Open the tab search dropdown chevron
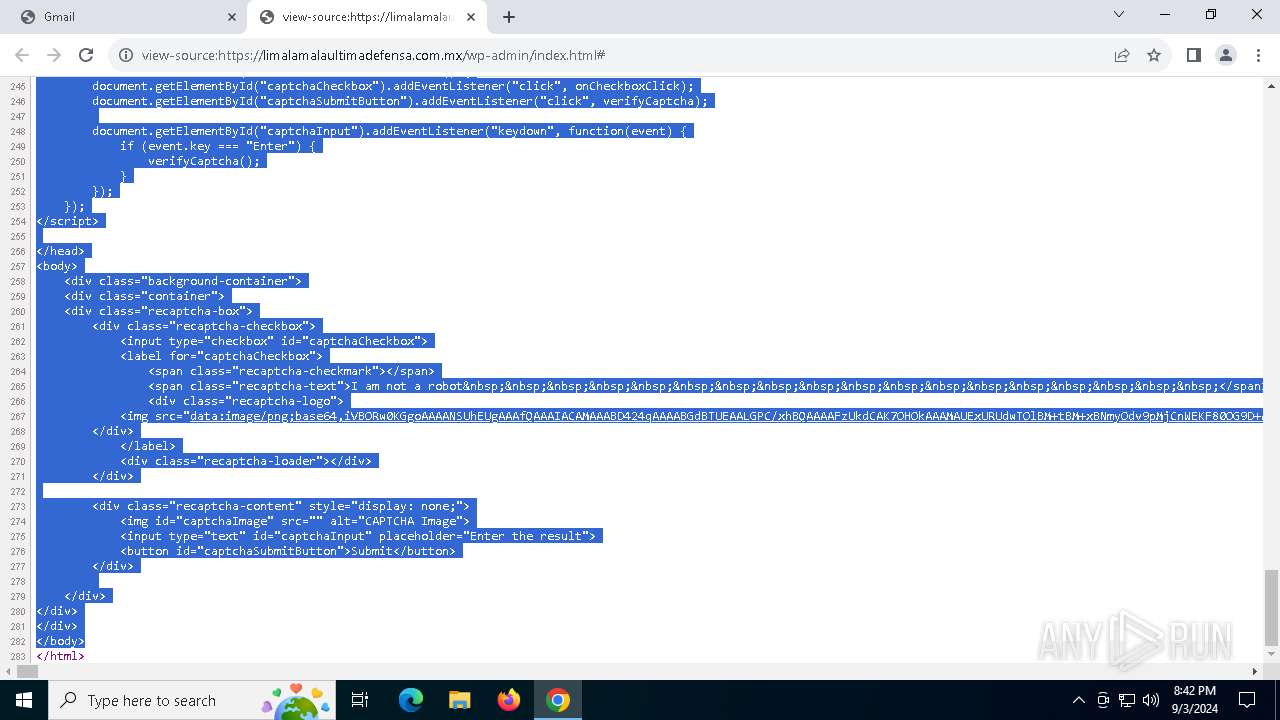This screenshot has width=1280, height=720. coord(1119,15)
